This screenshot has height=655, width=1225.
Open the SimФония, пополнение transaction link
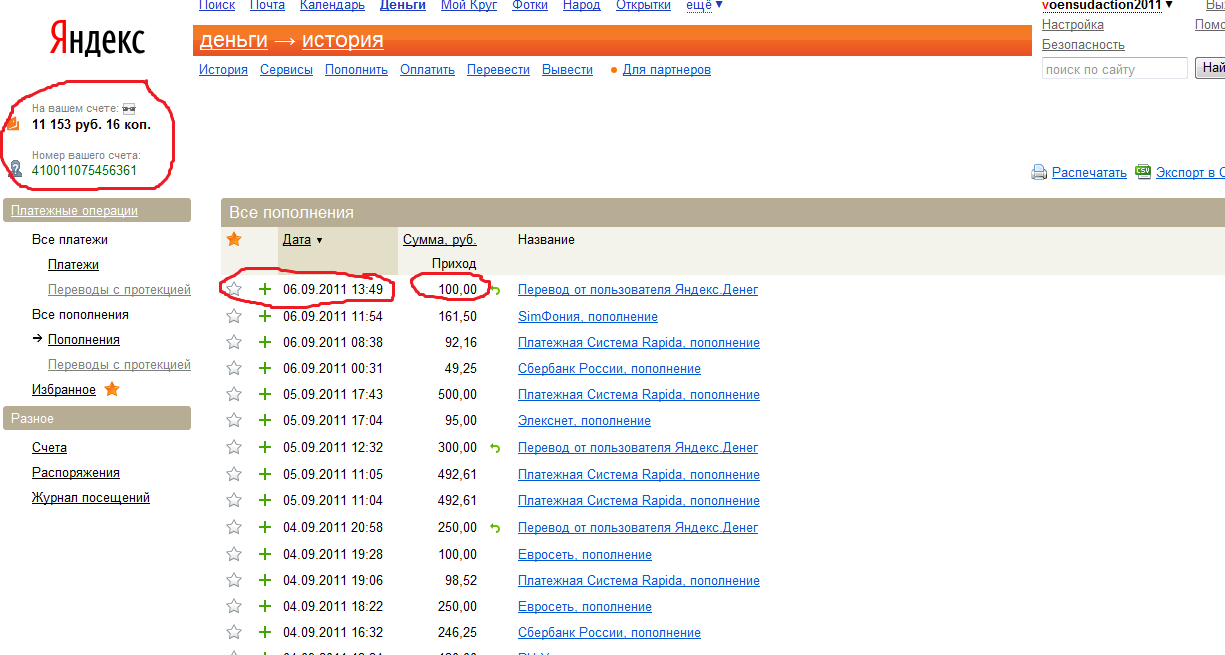click(587, 316)
